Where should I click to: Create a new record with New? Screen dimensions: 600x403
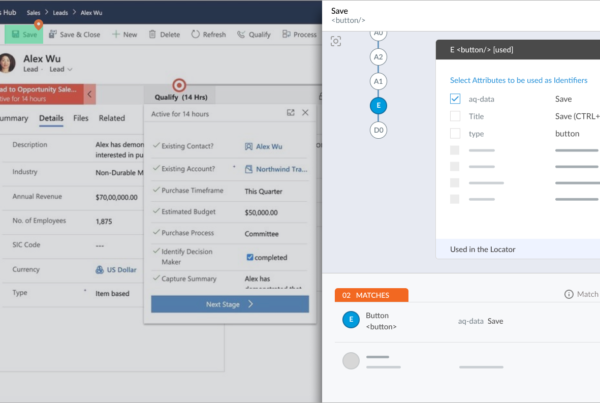[124, 34]
